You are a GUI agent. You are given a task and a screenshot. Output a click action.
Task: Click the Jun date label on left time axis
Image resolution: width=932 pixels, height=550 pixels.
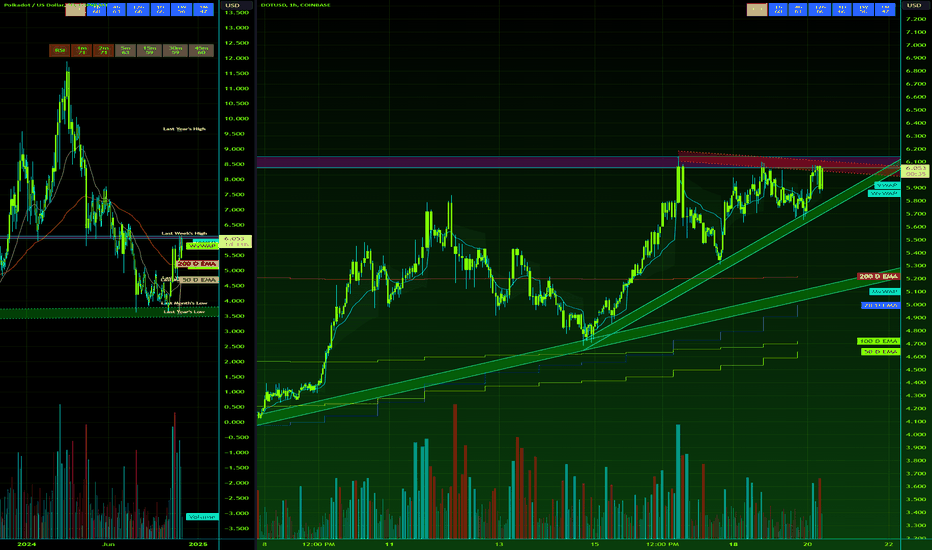coord(108,544)
